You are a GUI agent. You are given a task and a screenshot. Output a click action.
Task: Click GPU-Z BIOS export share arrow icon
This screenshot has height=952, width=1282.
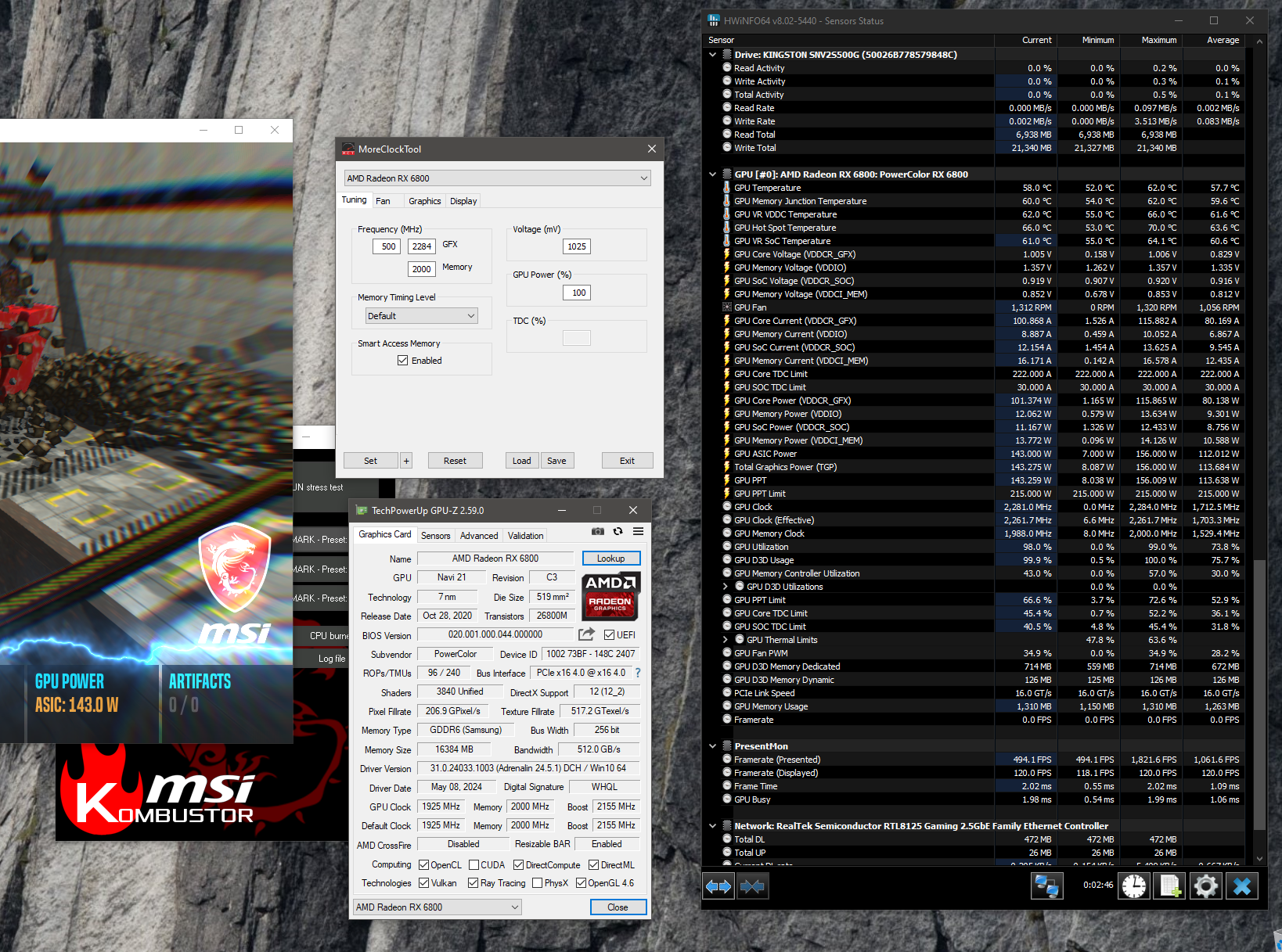coord(586,634)
